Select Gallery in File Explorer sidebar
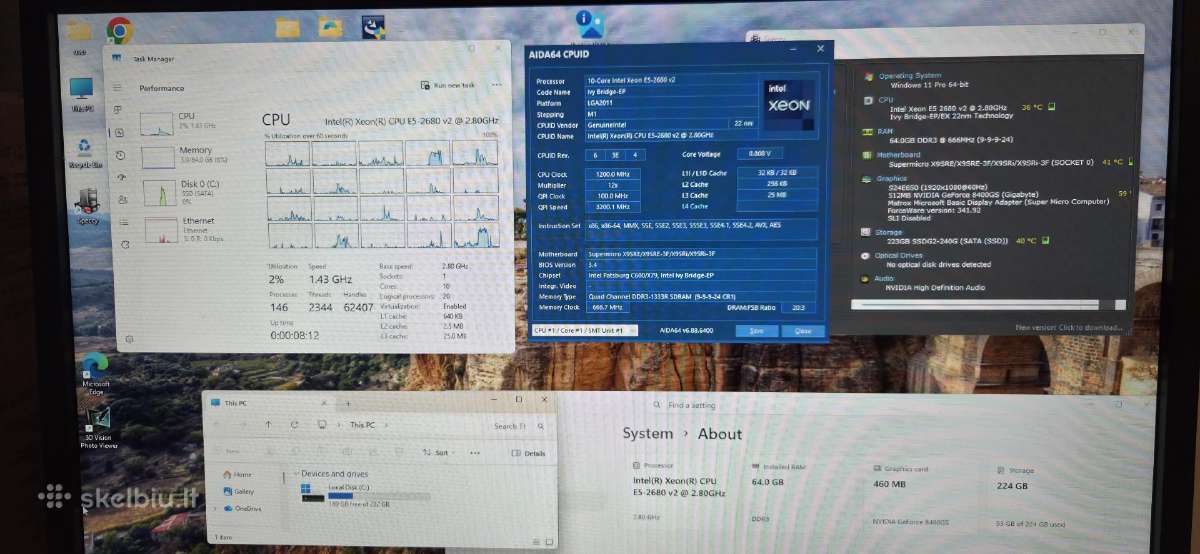This screenshot has height=554, width=1200. (x=239, y=491)
